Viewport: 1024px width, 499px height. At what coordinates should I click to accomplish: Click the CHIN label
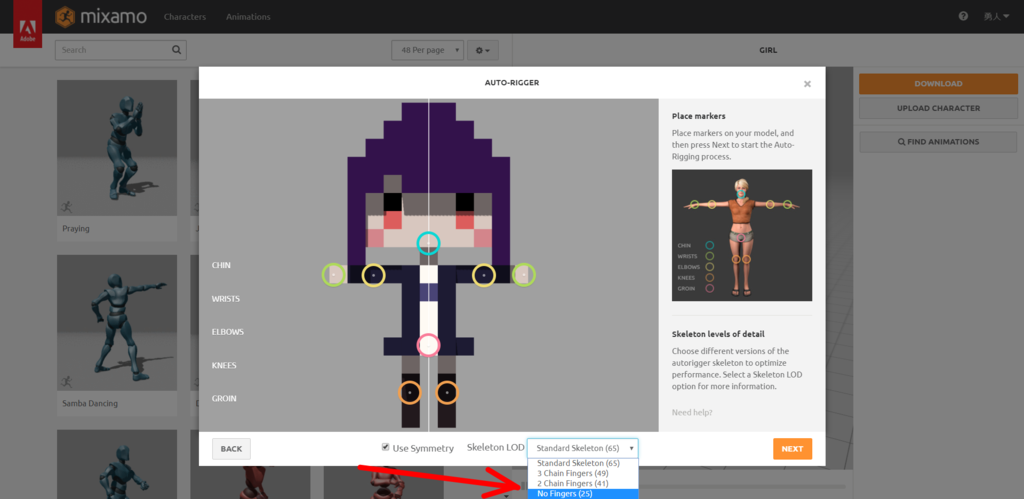tap(221, 265)
